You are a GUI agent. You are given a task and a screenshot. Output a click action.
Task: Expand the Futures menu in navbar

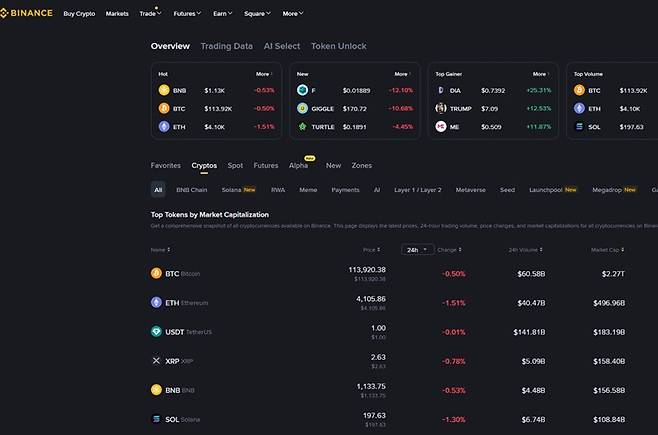[x=186, y=14]
